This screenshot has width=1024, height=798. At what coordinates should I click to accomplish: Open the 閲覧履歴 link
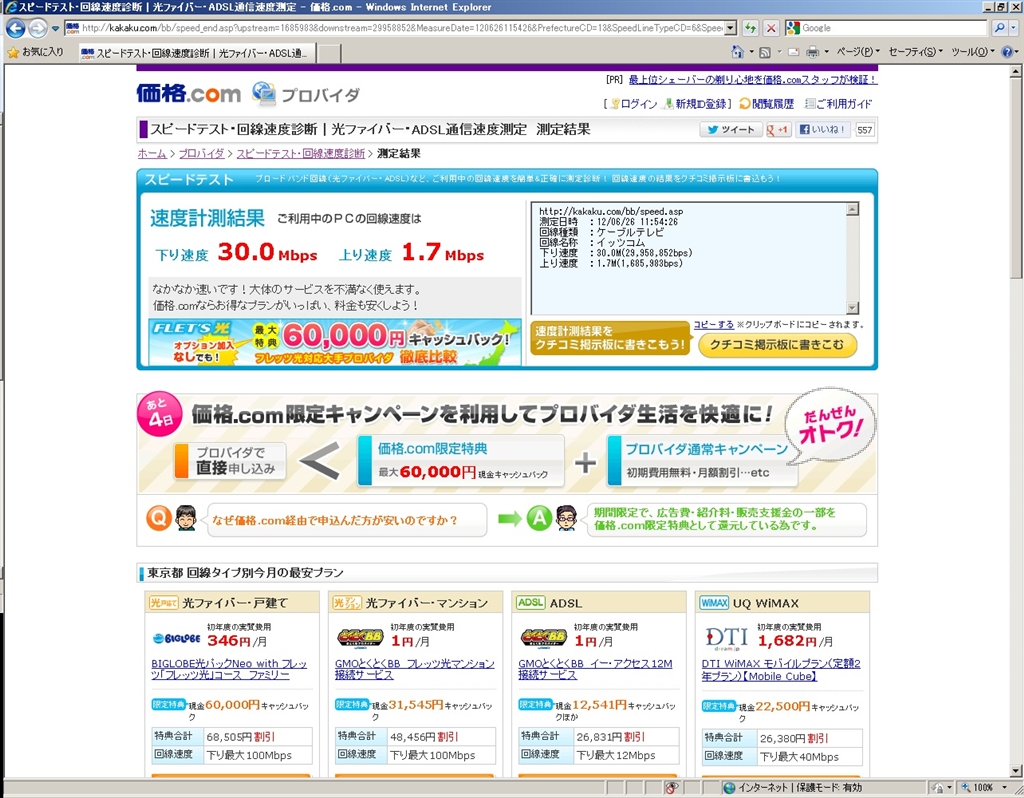767,104
